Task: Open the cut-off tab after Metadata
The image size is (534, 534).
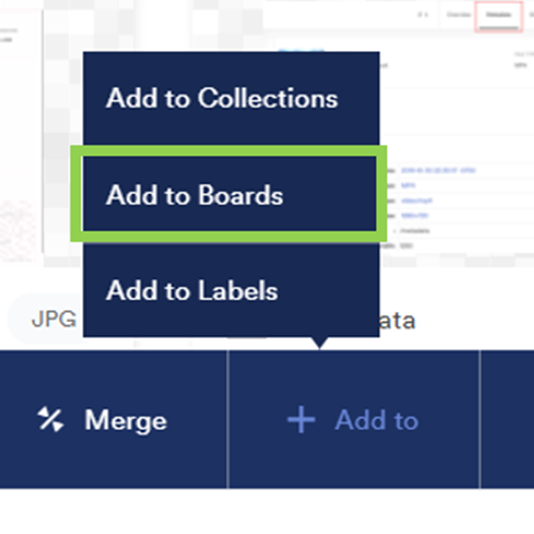Action: [x=531, y=15]
